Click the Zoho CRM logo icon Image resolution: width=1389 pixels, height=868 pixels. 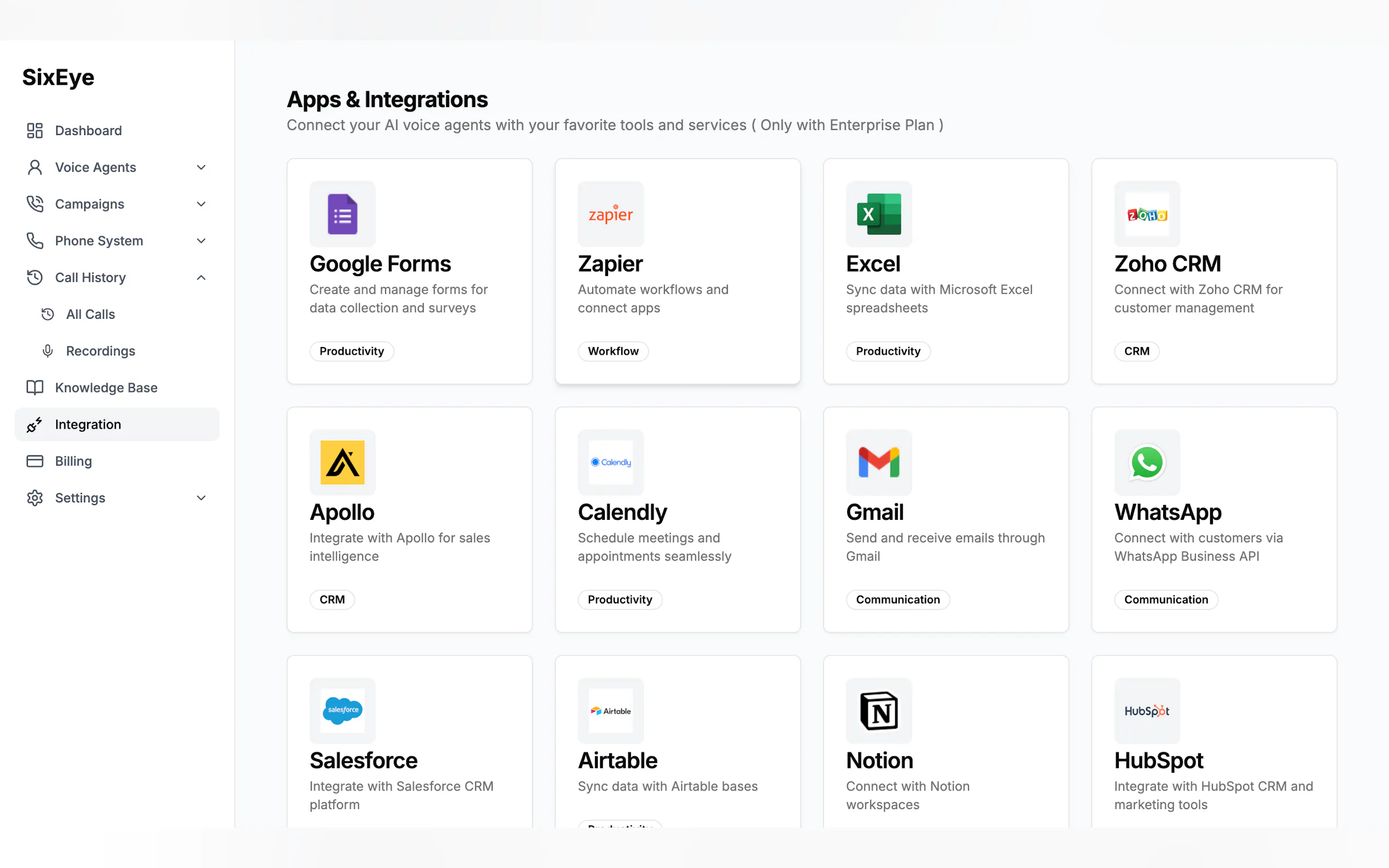pyautogui.click(x=1147, y=214)
